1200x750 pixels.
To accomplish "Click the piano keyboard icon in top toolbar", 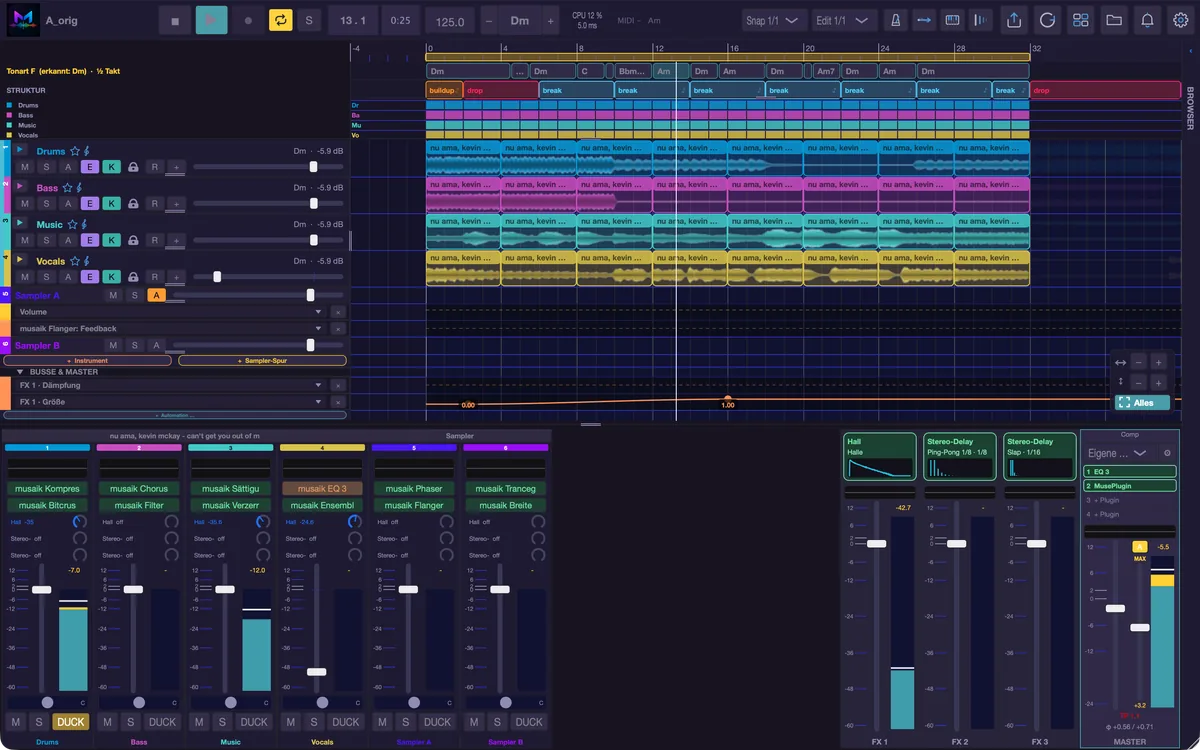I will [952, 20].
